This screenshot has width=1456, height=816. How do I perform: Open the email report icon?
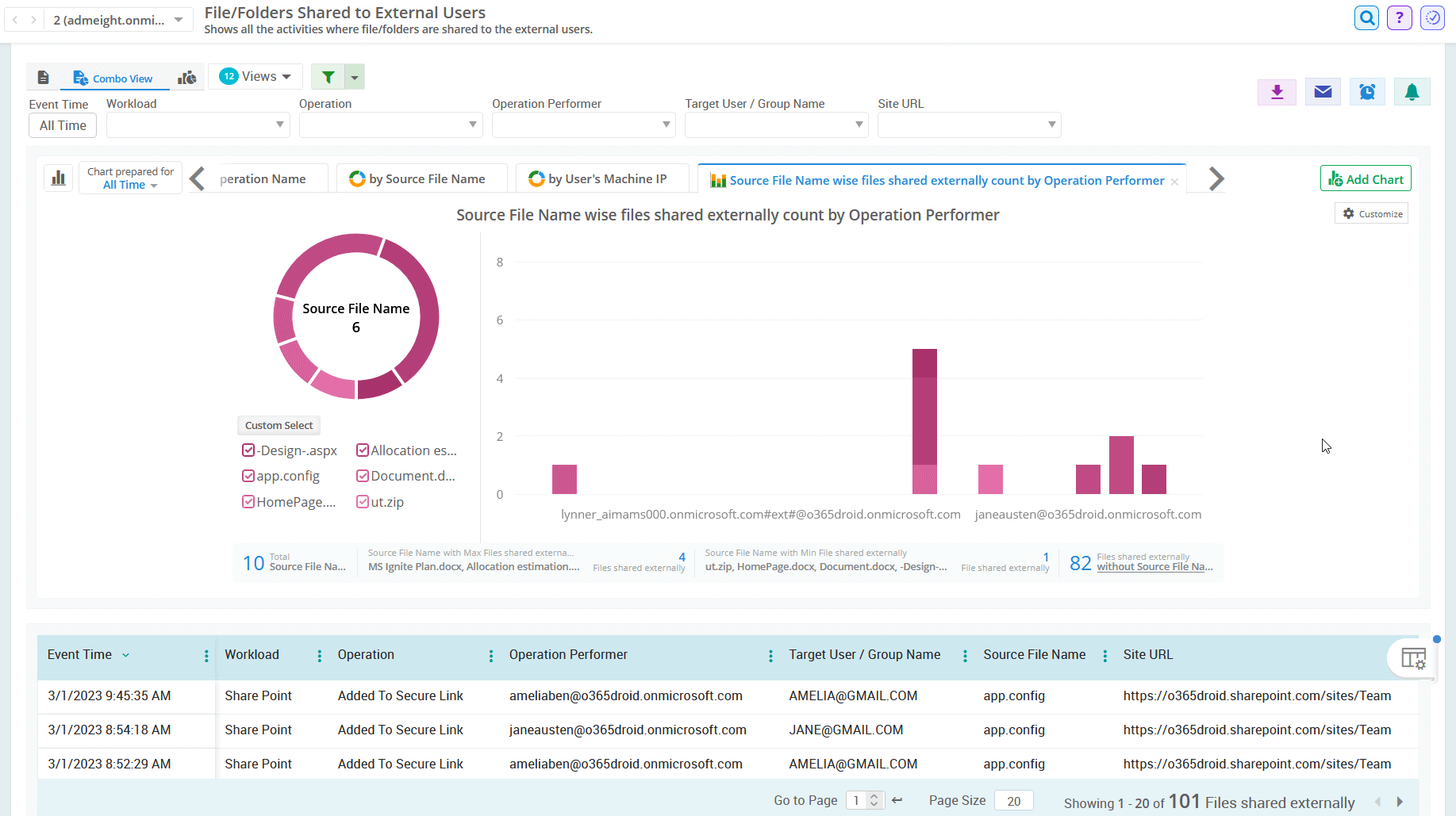[1322, 91]
